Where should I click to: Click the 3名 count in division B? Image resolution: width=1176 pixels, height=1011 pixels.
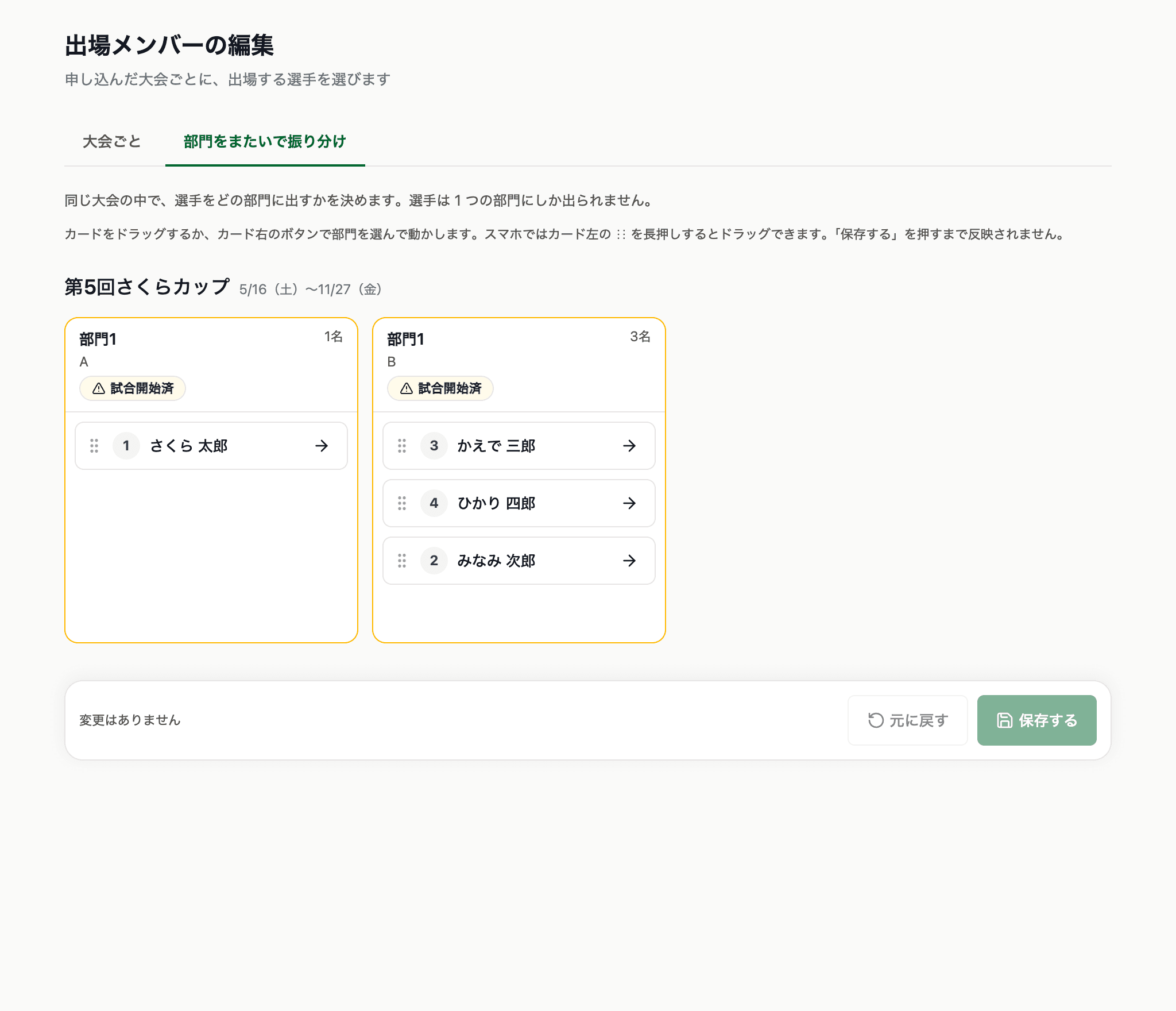(x=640, y=337)
